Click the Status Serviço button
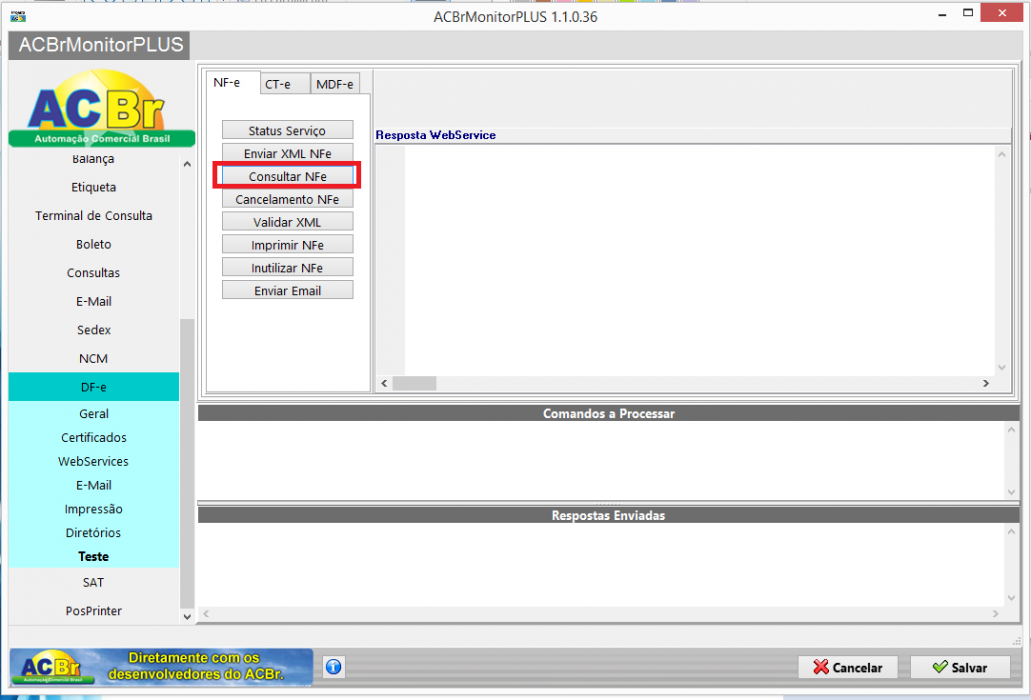The height and width of the screenshot is (700, 1031). click(287, 130)
